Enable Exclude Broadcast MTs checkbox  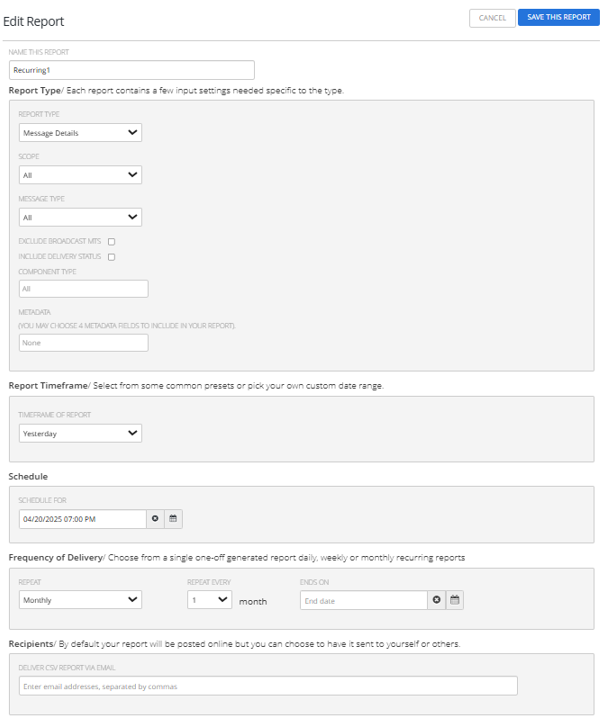[112, 241]
